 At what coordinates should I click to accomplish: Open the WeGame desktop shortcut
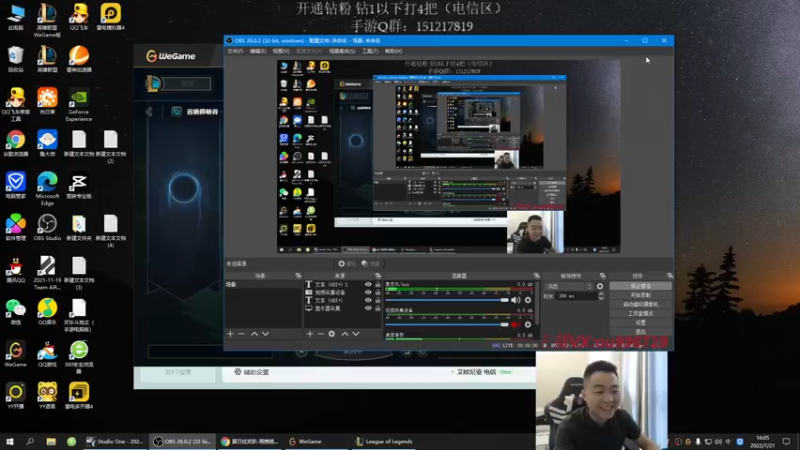tap(16, 354)
